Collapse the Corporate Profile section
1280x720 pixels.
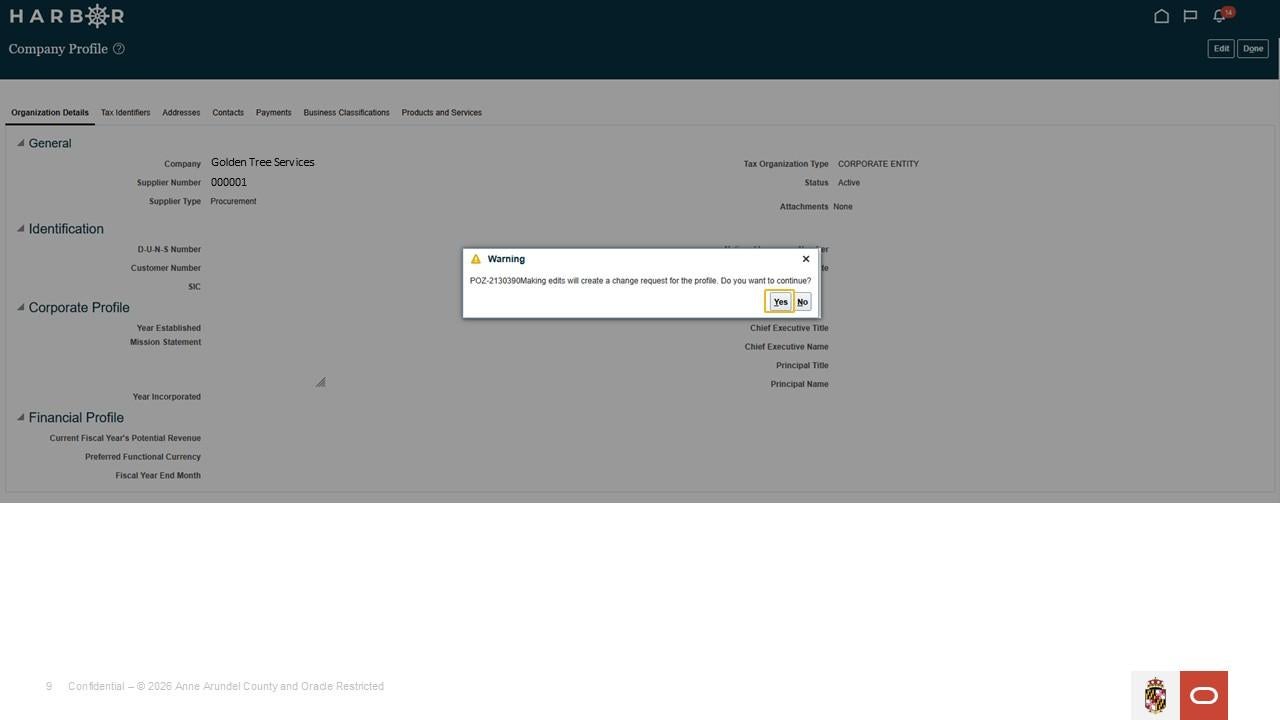click(x=20, y=307)
